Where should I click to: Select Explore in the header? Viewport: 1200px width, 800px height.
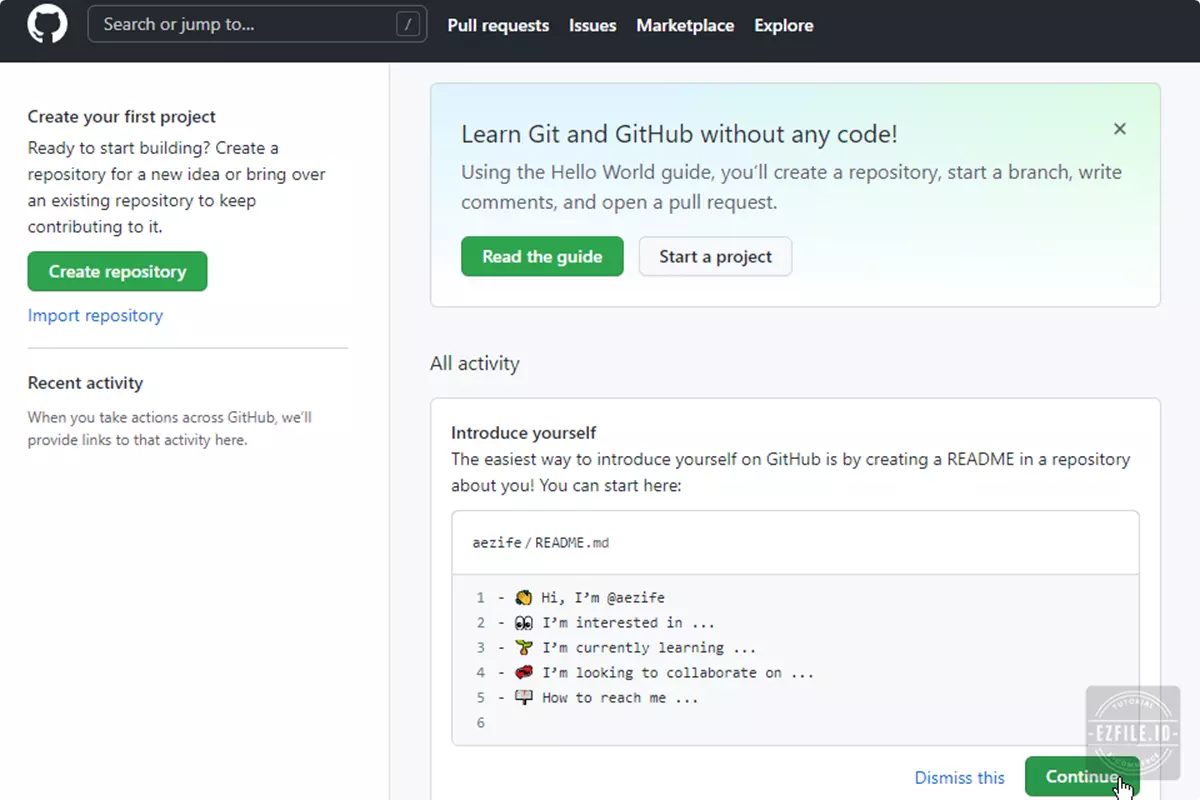(x=784, y=26)
